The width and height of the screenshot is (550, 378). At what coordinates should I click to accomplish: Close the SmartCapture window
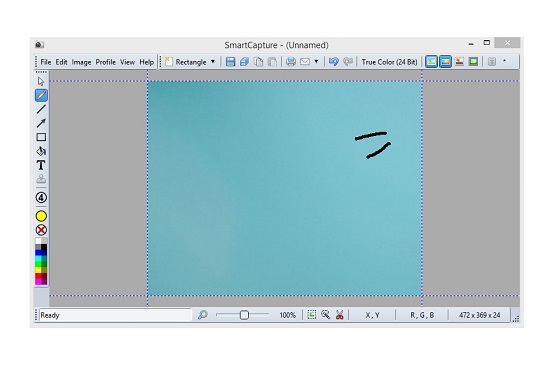[x=507, y=43]
